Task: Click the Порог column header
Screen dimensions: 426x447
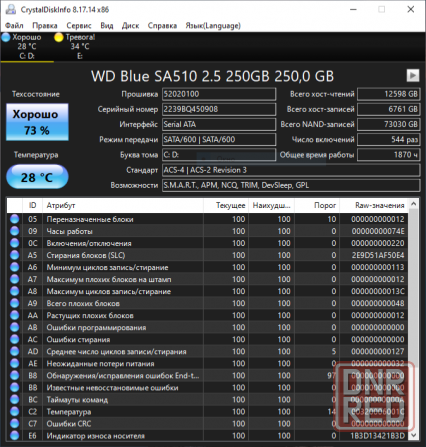Action: [x=317, y=205]
